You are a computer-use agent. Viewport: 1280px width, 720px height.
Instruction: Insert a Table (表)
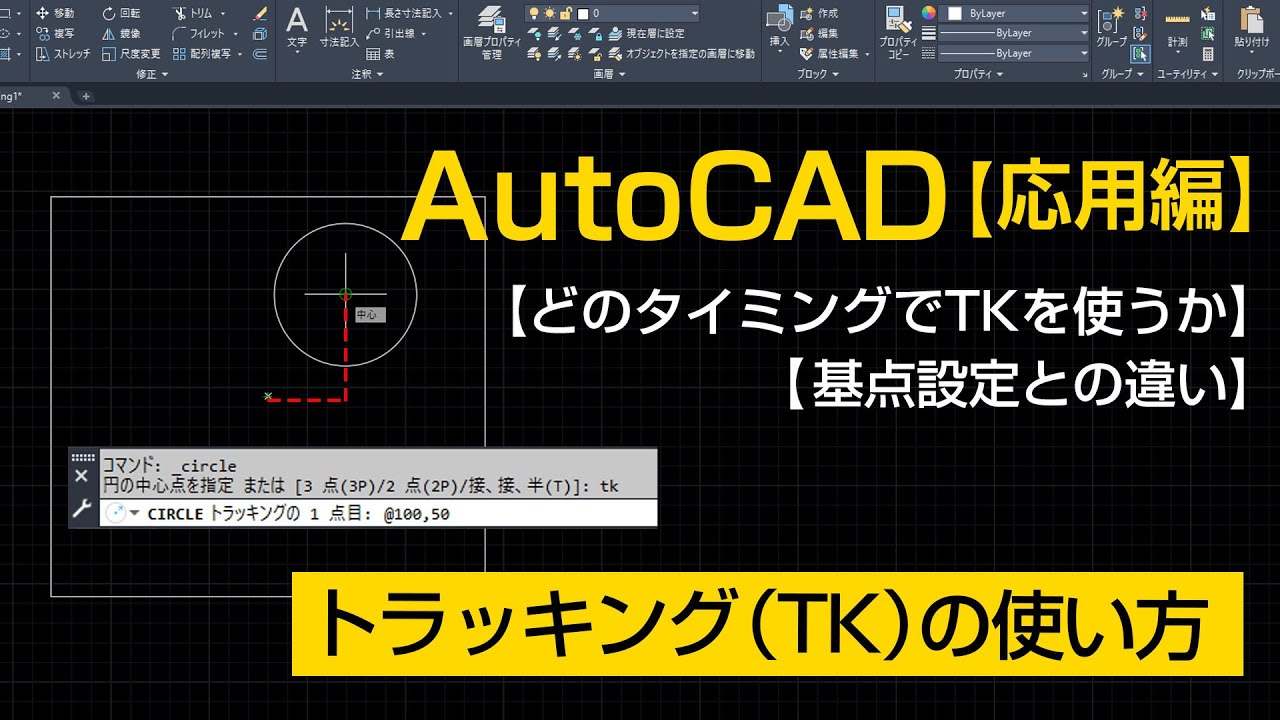tap(380, 53)
